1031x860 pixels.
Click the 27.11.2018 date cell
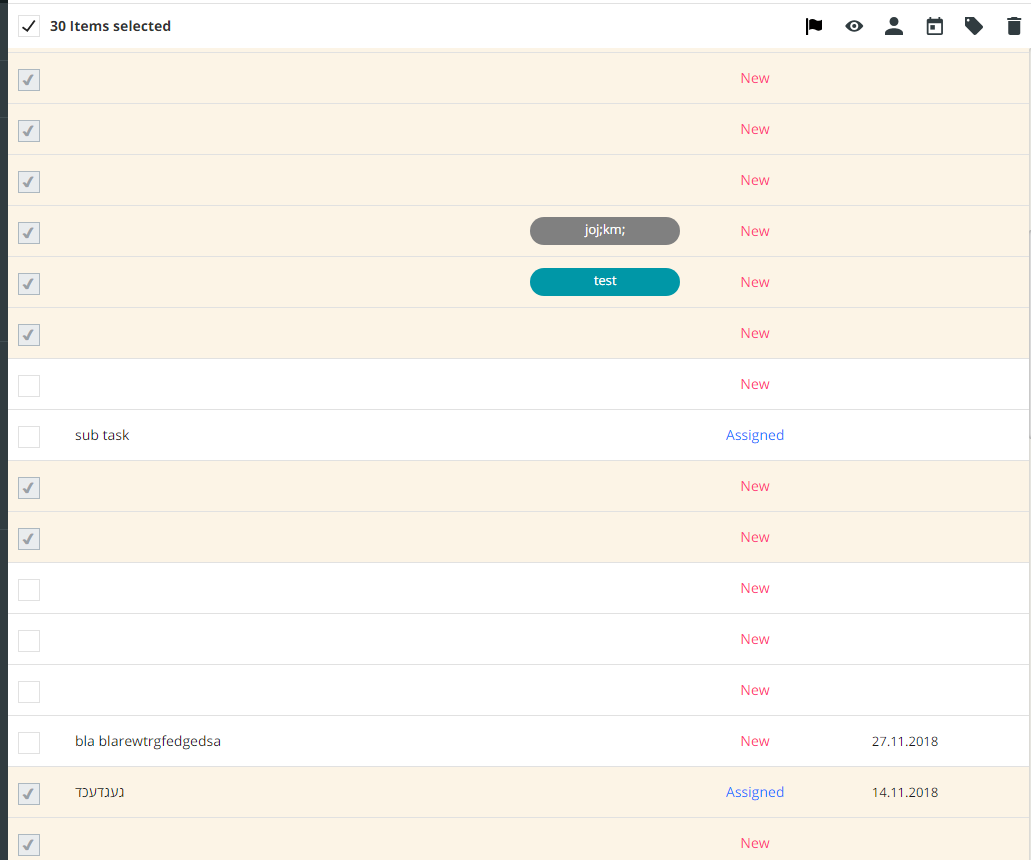point(905,741)
